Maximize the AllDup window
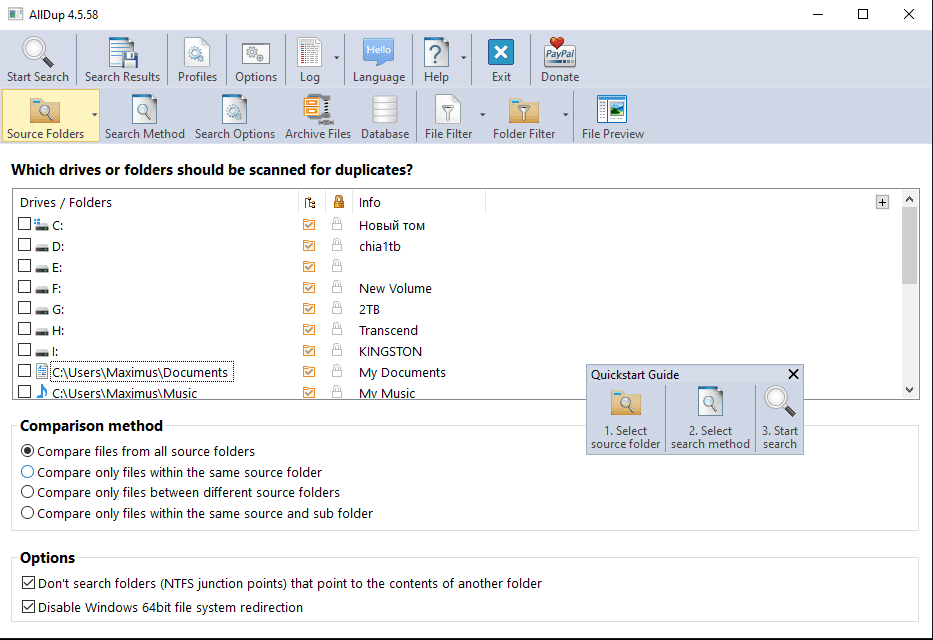Screen dimensions: 933x640 point(863,14)
